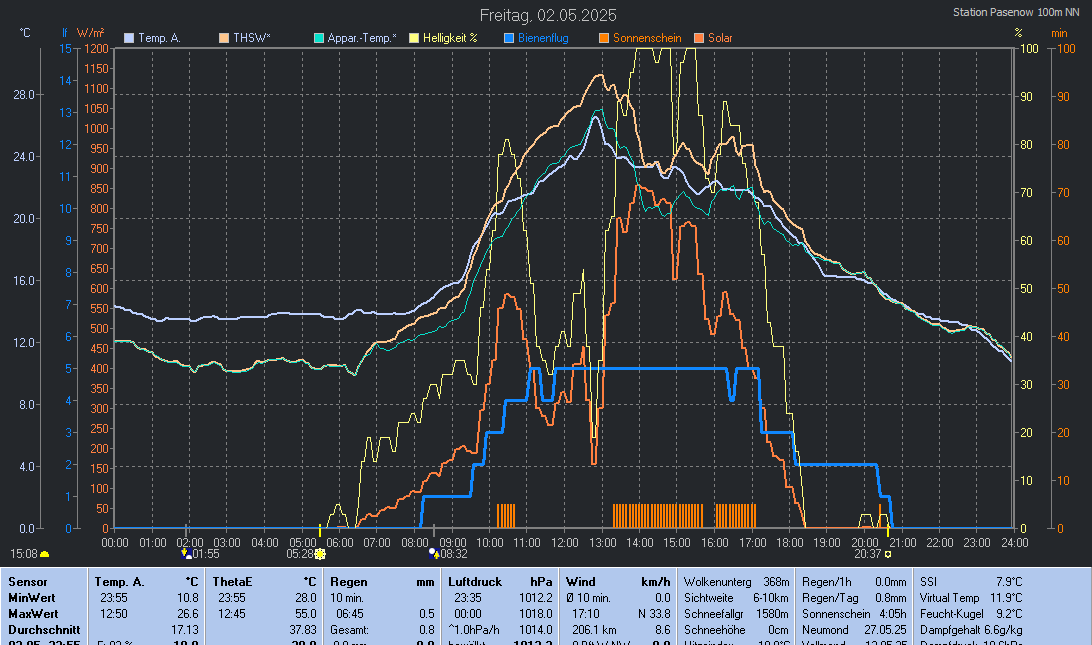Click the 'Sonnenschein' legend label
The height and width of the screenshot is (645, 1092).
(647, 38)
